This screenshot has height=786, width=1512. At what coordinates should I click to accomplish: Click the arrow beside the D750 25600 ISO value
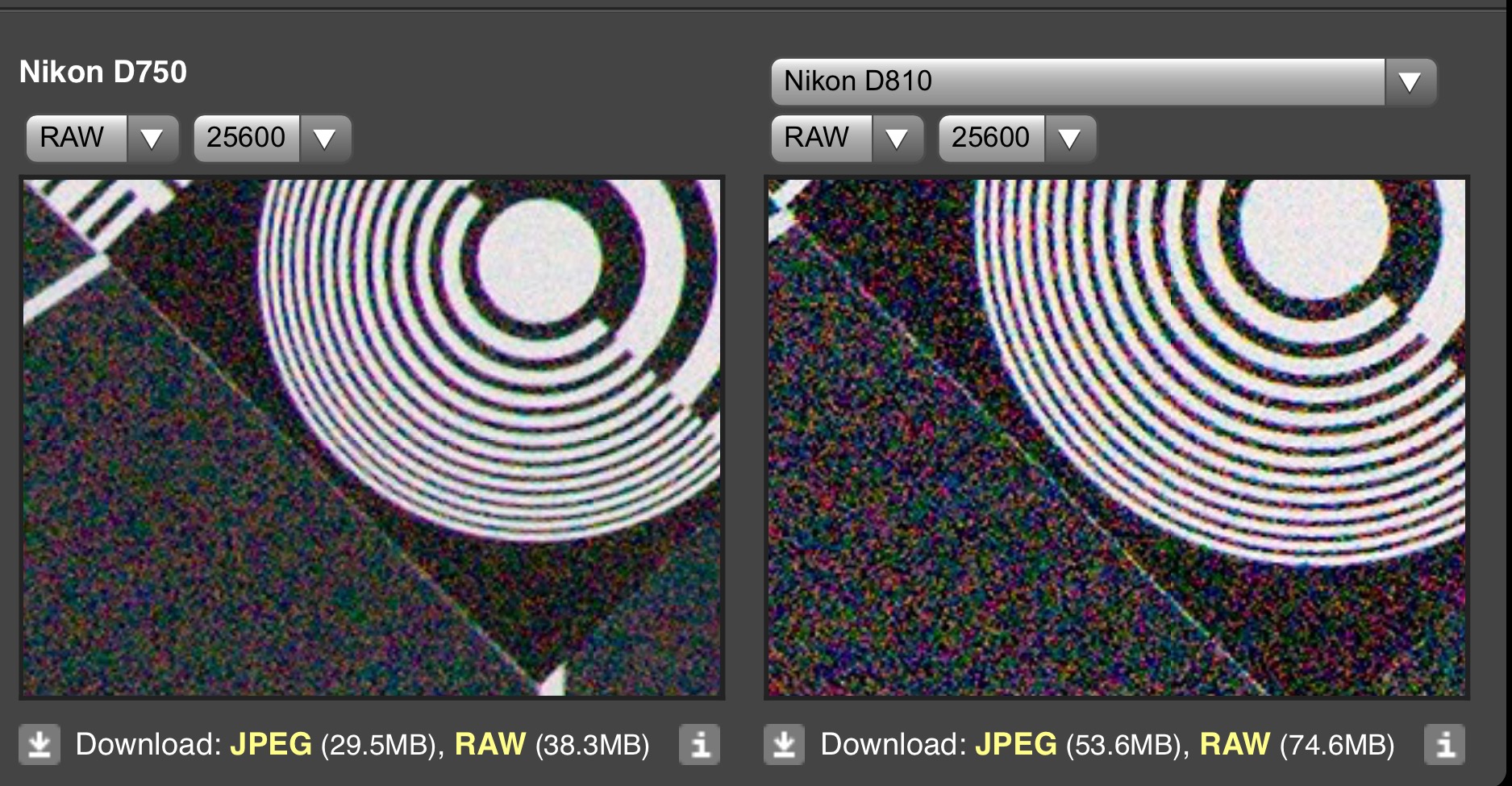coord(325,139)
